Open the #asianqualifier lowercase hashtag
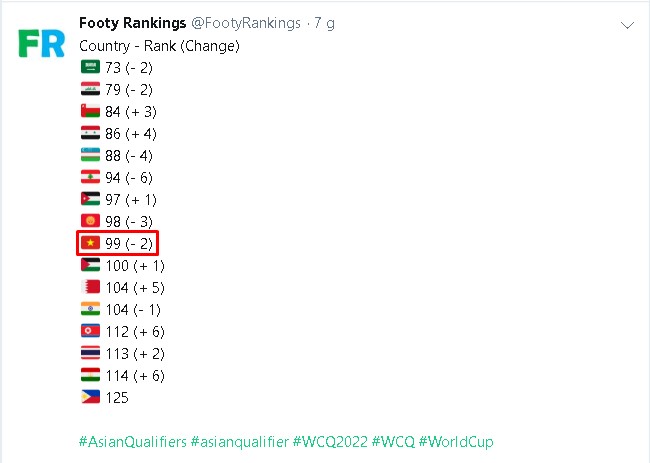This screenshot has width=650, height=463. click(x=240, y=442)
